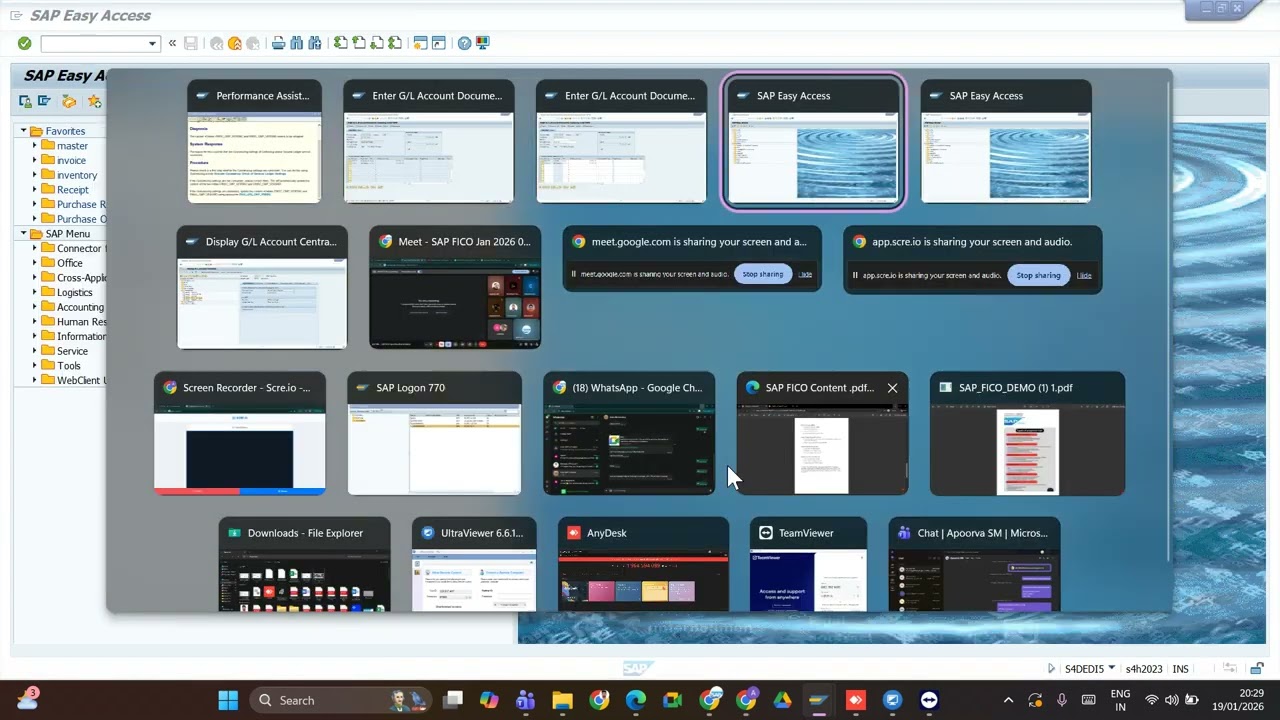The width and height of the screenshot is (1280, 720).
Task: Click the disabled Save diskette icon
Action: (190, 43)
